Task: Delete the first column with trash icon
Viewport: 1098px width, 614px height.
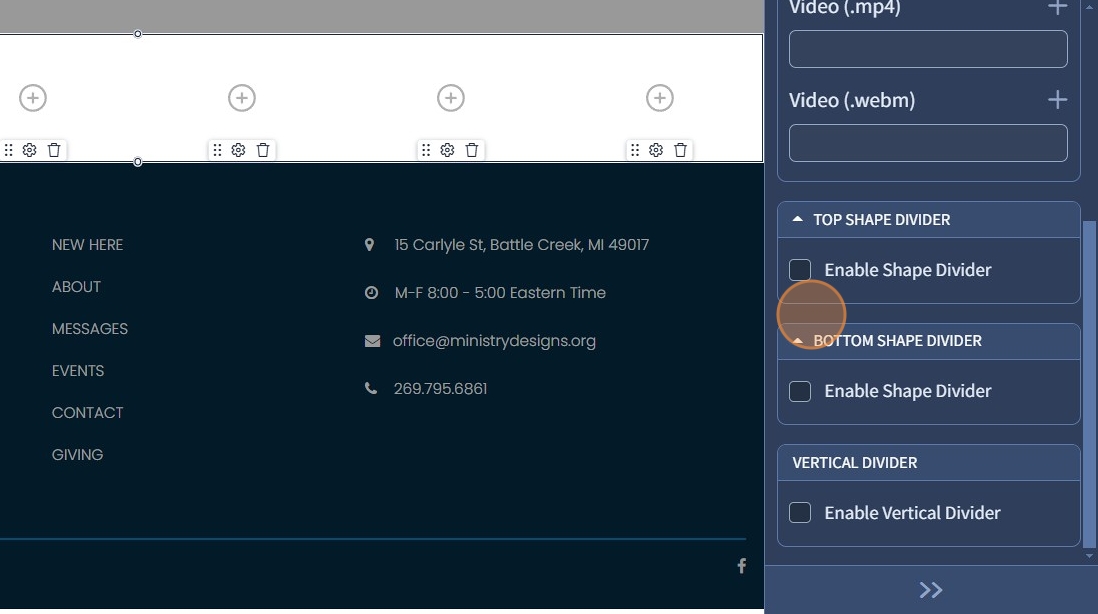Action: tap(54, 150)
